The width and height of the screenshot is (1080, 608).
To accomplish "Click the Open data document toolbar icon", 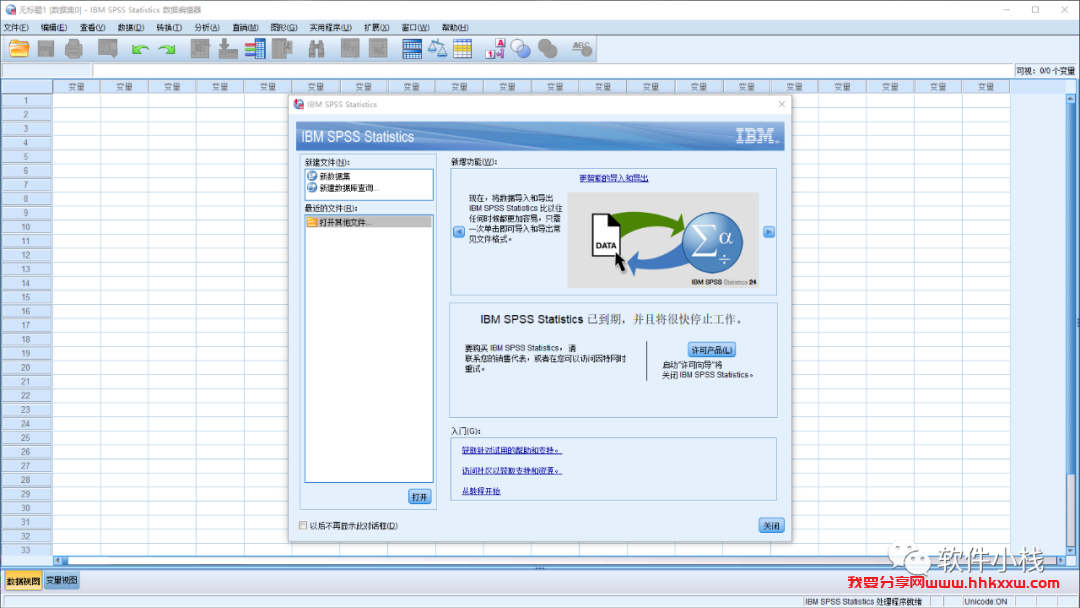I will [x=19, y=48].
